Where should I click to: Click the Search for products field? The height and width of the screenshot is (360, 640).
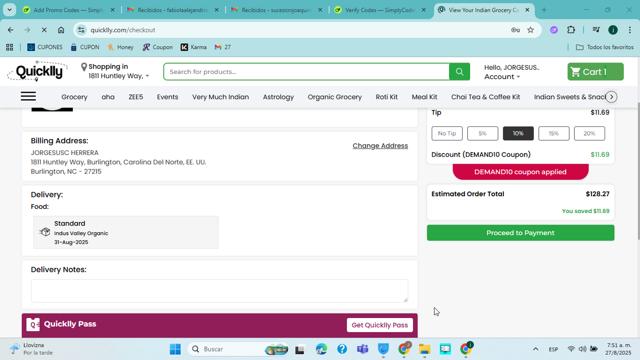(x=306, y=72)
